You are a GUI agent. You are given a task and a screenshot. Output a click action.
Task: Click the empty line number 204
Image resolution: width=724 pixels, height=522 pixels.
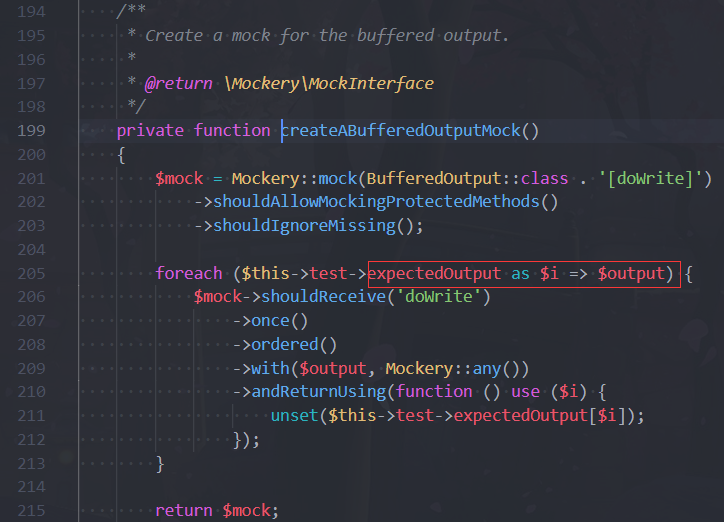[31, 250]
